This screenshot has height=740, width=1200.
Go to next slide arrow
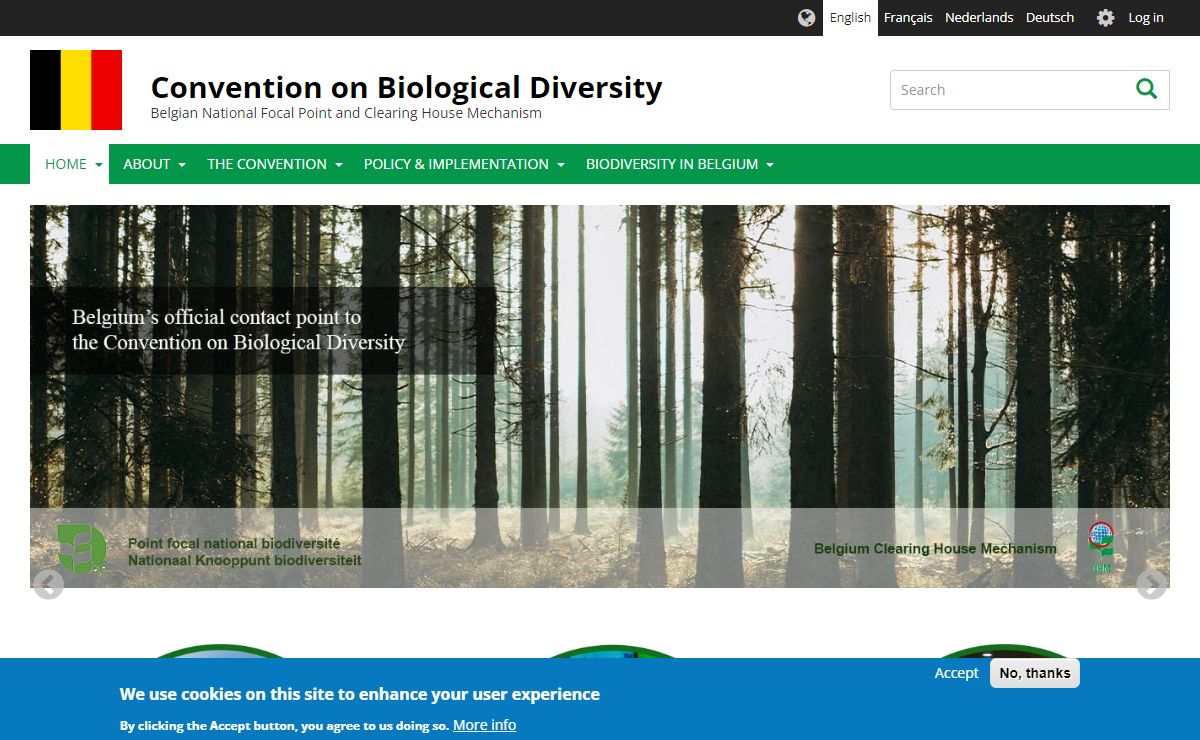click(1151, 584)
